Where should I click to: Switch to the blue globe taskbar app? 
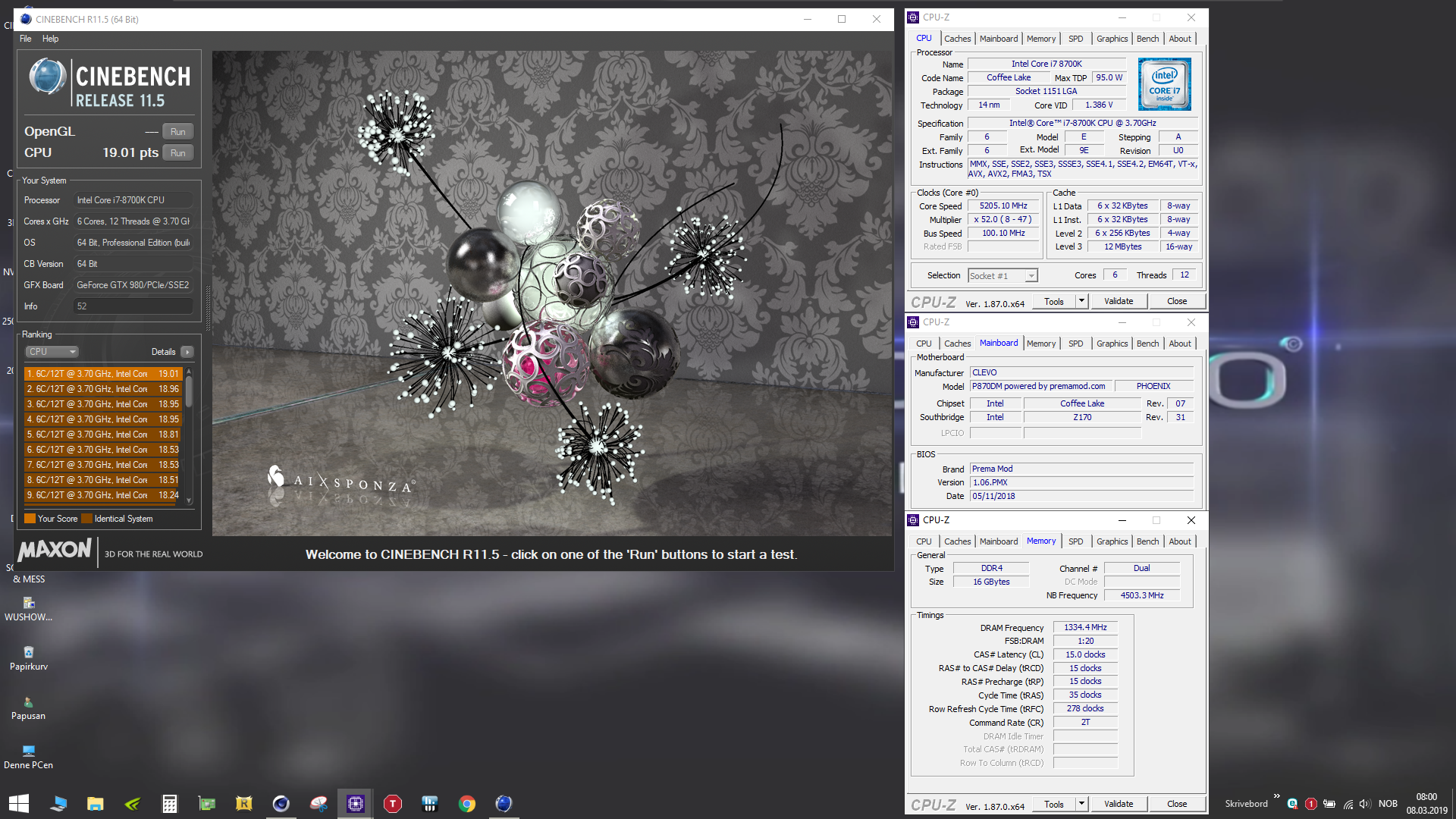(x=504, y=803)
